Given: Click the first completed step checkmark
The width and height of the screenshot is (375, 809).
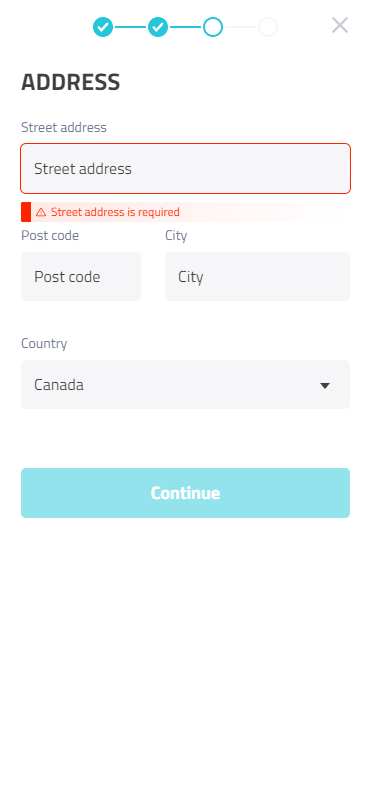Looking at the screenshot, I should coord(103,27).
